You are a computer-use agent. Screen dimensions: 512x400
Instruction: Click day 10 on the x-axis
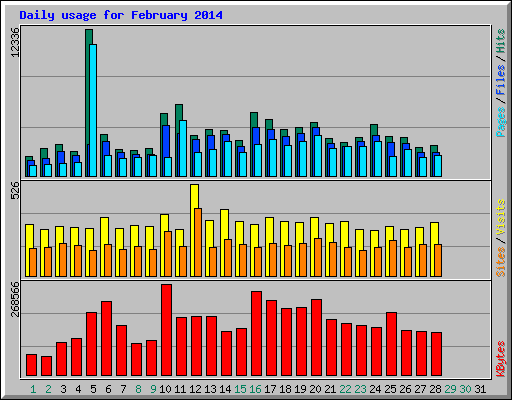pos(165,389)
